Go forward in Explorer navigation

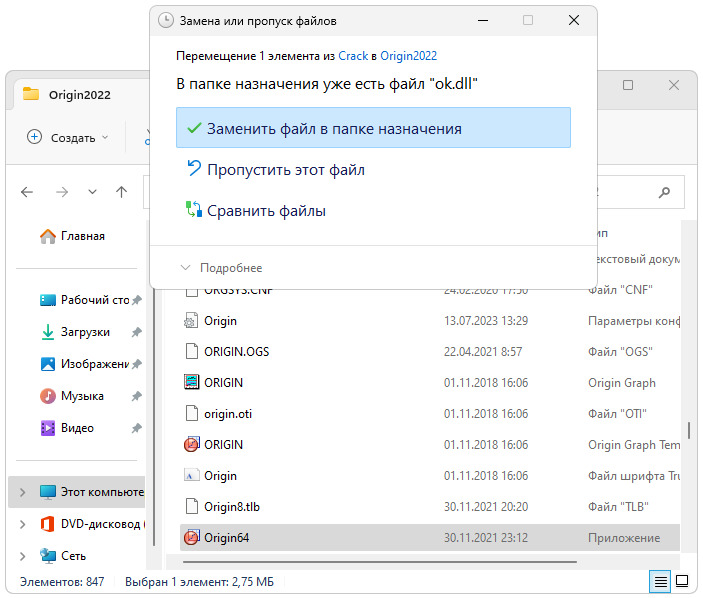pyautogui.click(x=62, y=192)
